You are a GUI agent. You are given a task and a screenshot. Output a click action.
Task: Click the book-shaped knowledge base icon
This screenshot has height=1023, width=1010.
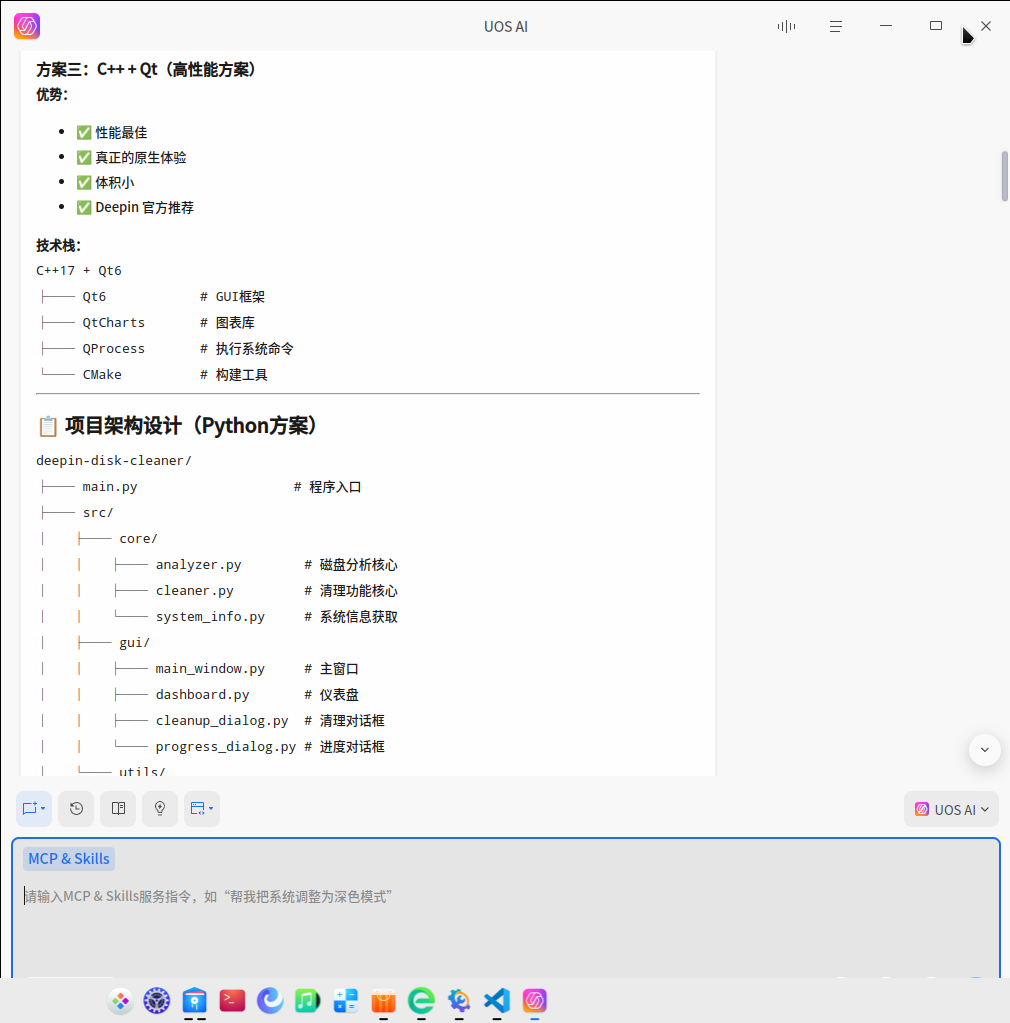pos(118,809)
